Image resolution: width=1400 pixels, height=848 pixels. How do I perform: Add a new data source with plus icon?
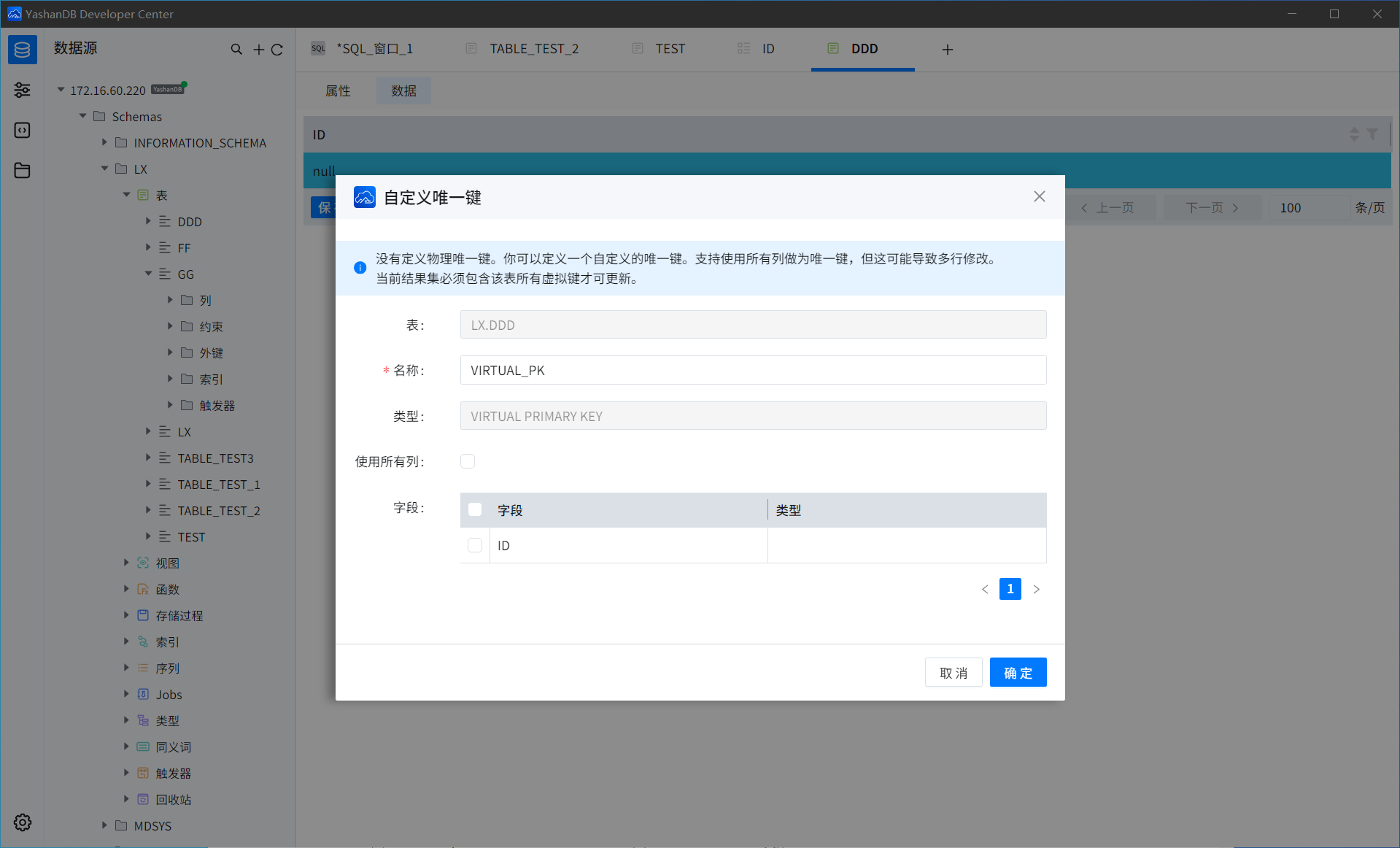click(x=258, y=50)
